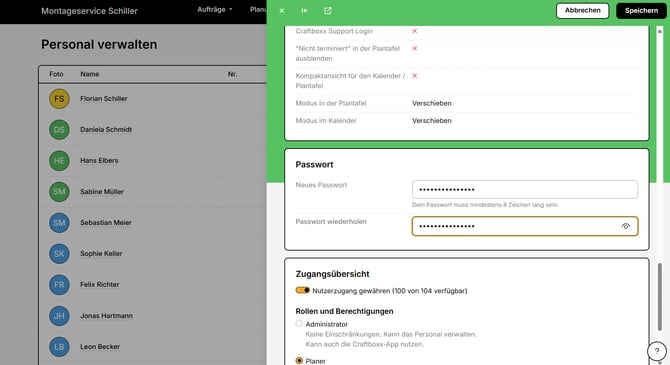Click the Craftboxx Support Login label
The image size is (670, 365).
(x=334, y=31)
